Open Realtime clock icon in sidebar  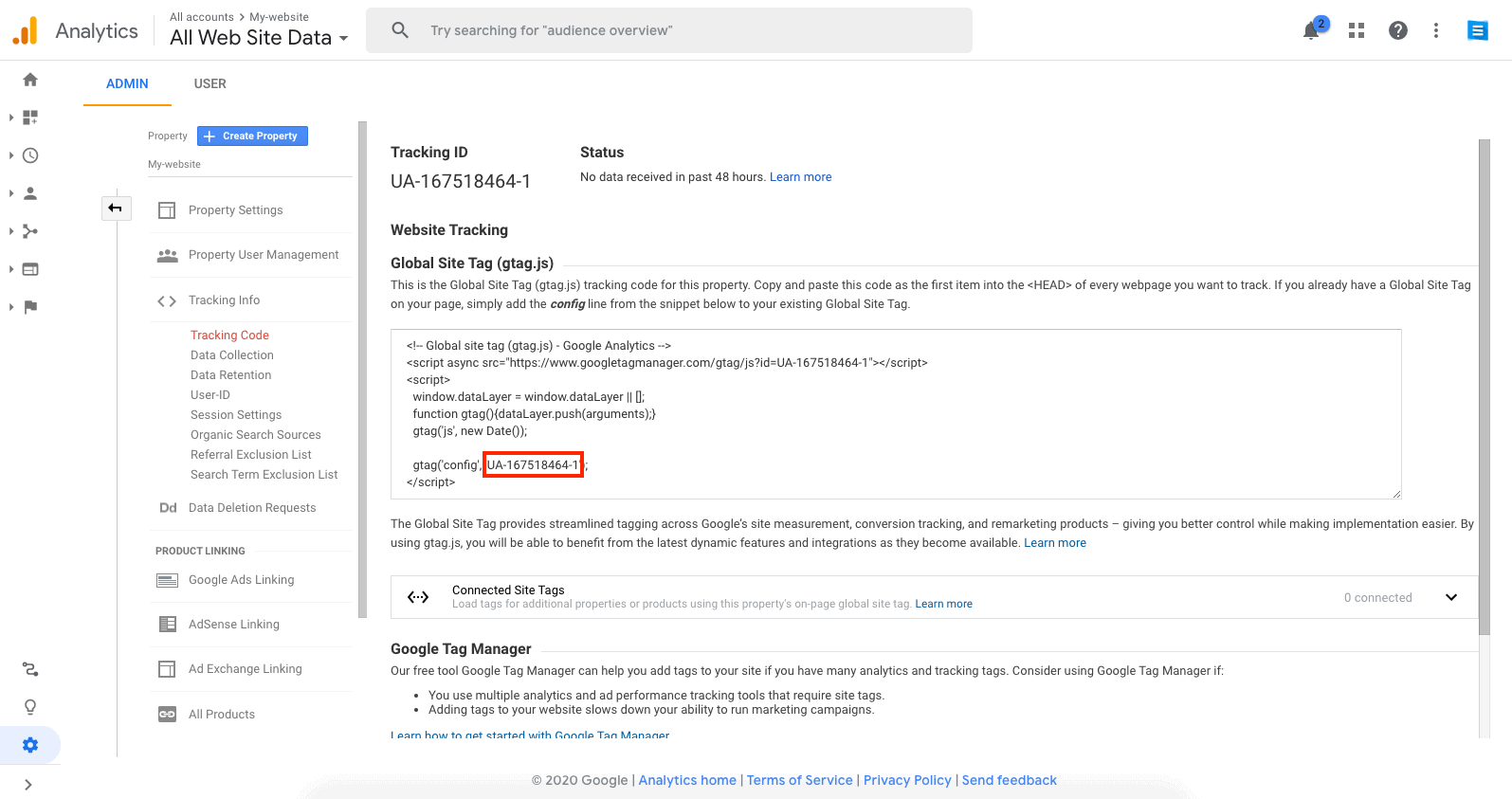click(30, 155)
